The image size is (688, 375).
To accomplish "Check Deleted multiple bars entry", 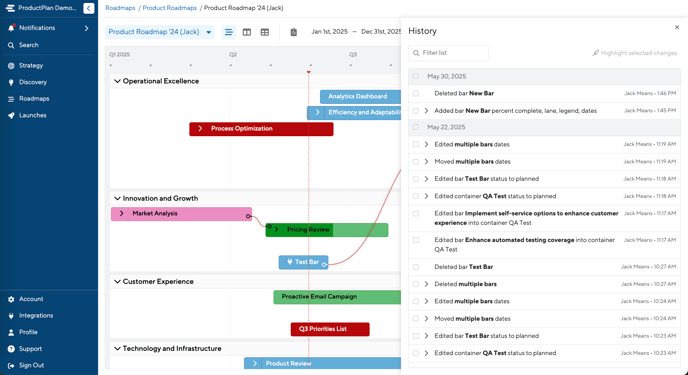I will coord(416,284).
